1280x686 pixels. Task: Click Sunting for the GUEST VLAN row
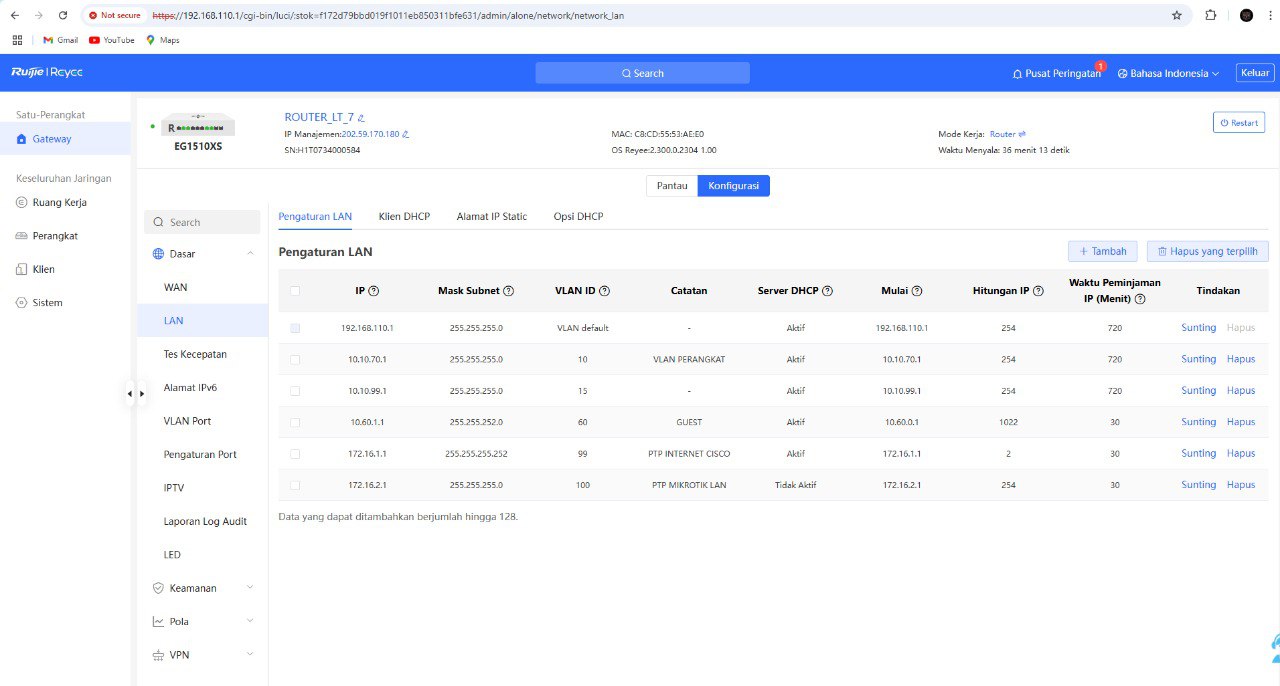pyautogui.click(x=1198, y=422)
